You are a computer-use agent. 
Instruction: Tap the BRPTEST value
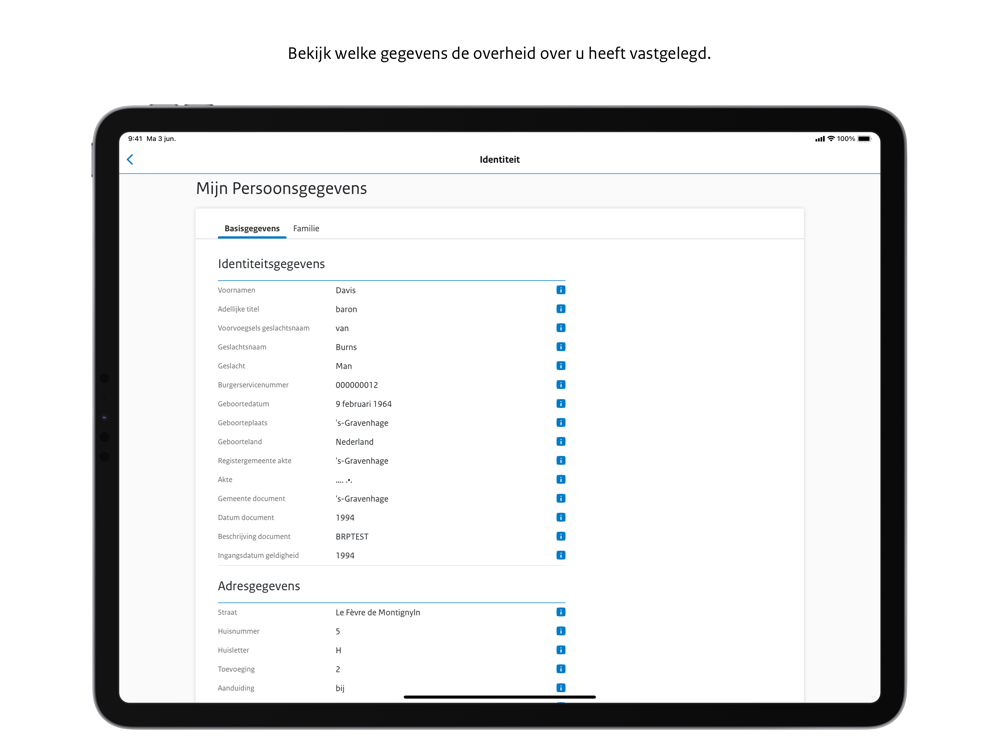pos(352,537)
